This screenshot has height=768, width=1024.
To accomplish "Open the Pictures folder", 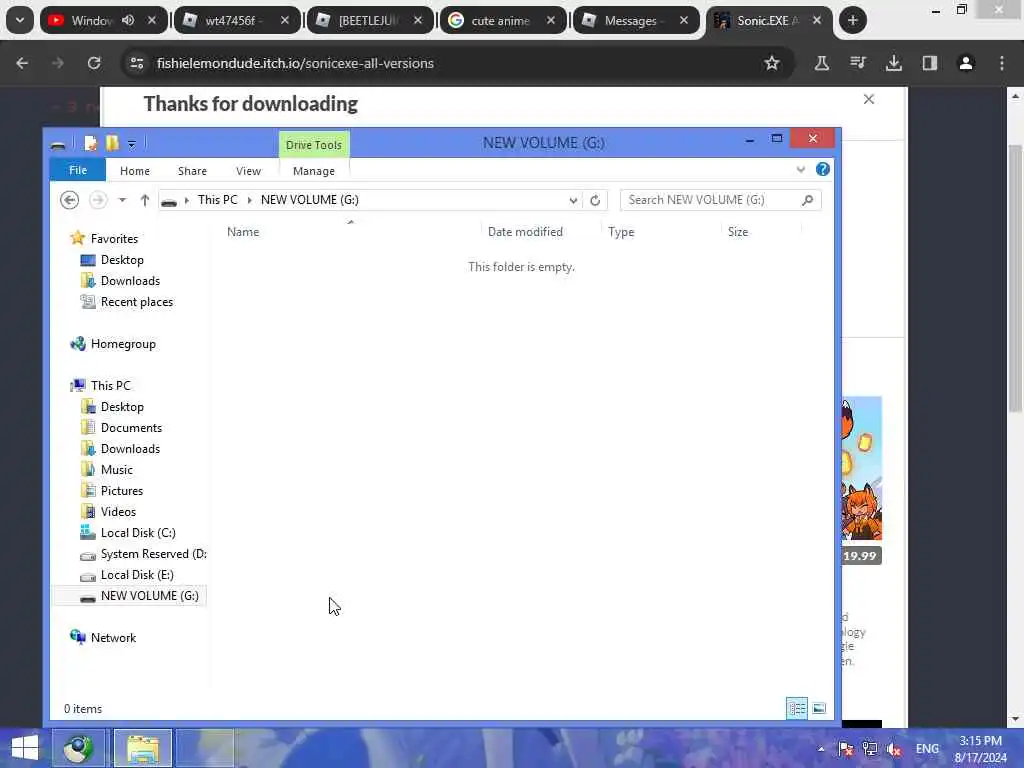I will tap(121, 490).
